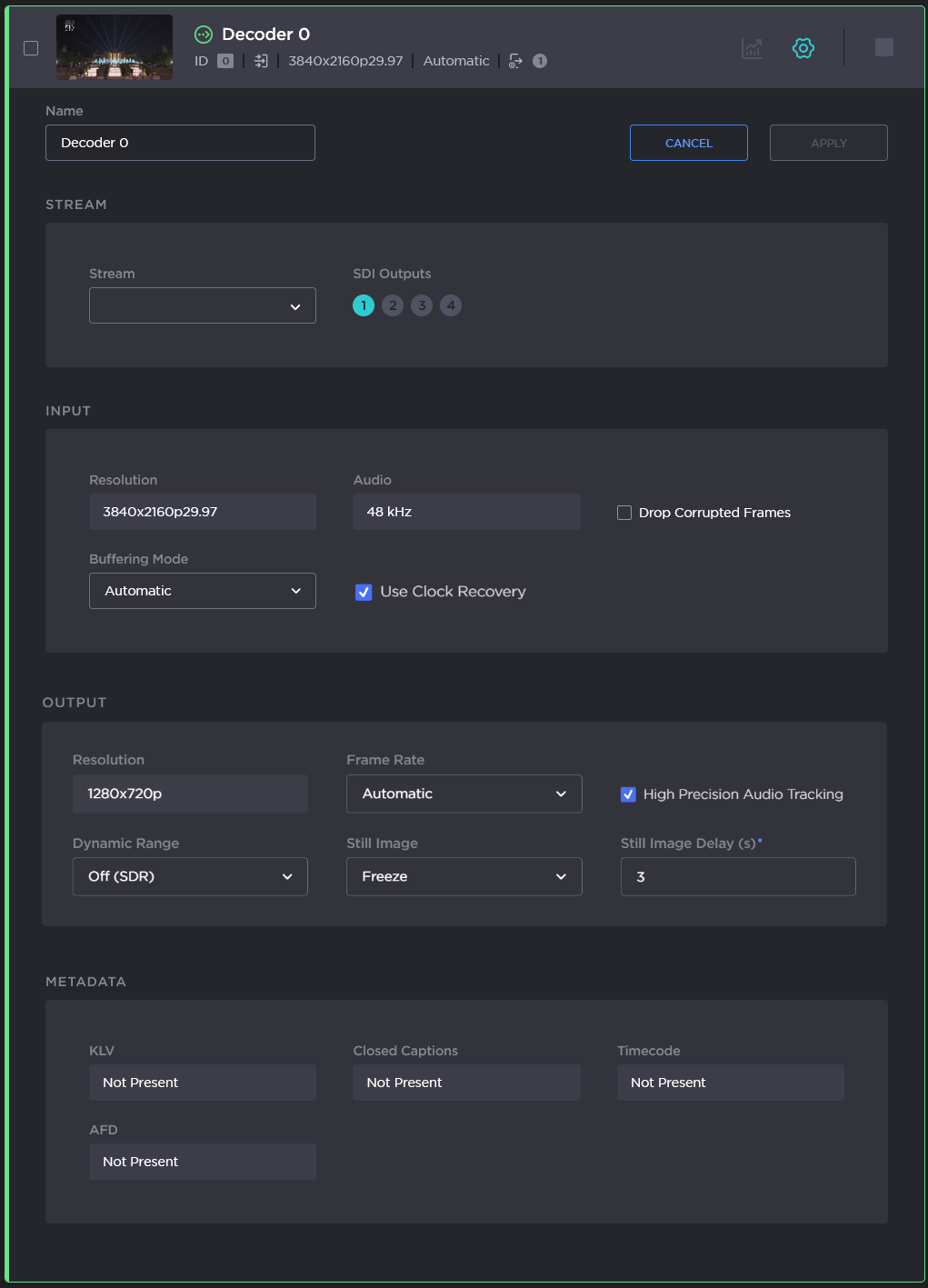Click the Still Image Delay input field

point(737,876)
